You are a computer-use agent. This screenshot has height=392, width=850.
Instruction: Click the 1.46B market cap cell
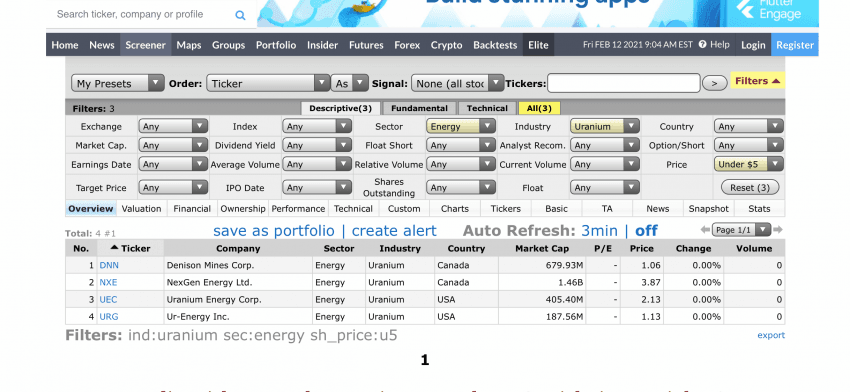[542, 282]
